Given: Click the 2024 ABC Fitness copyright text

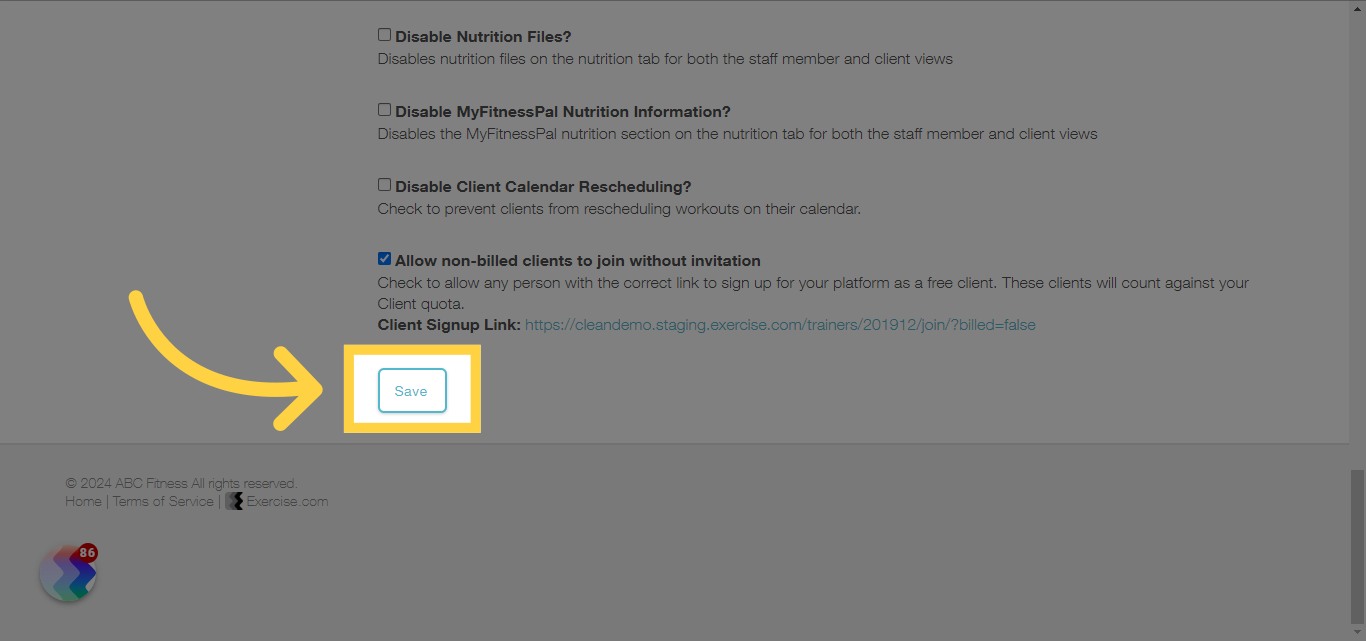Looking at the screenshot, I should (x=181, y=484).
